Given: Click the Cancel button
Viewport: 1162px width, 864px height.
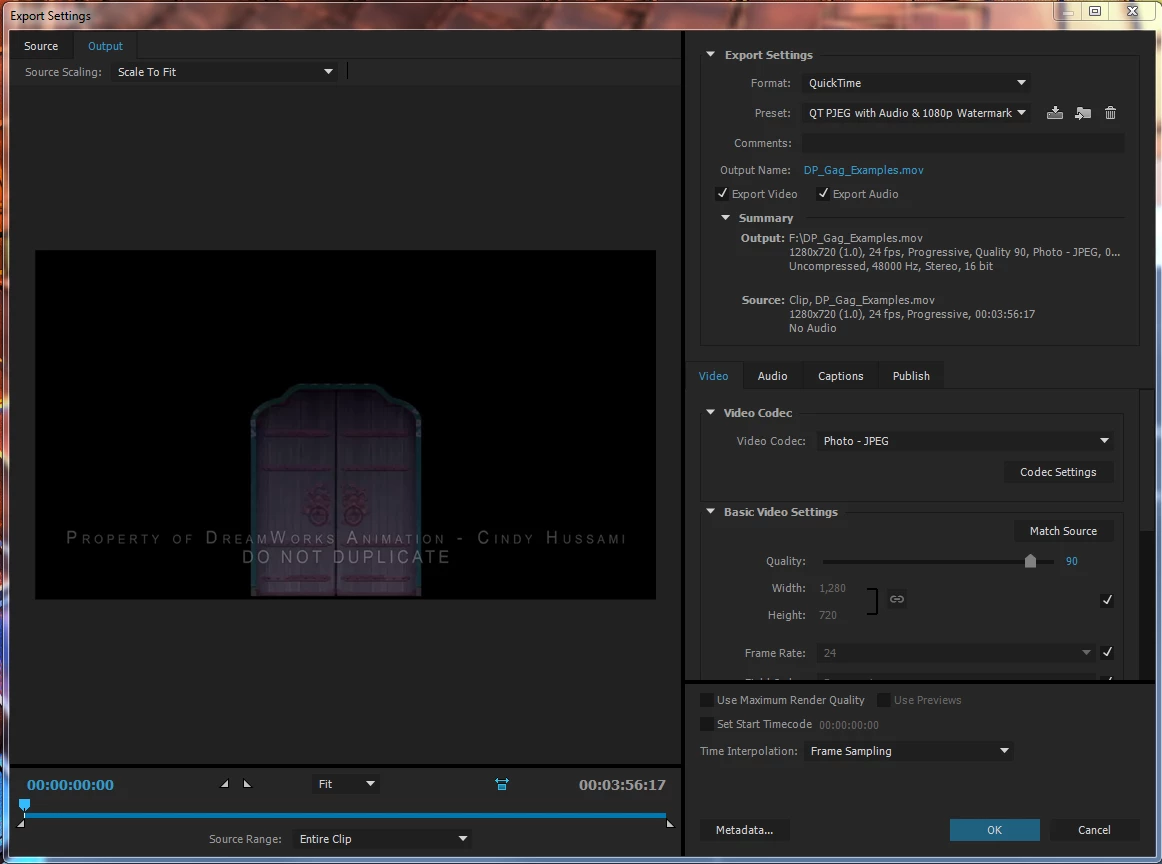Looking at the screenshot, I should pos(1094,830).
